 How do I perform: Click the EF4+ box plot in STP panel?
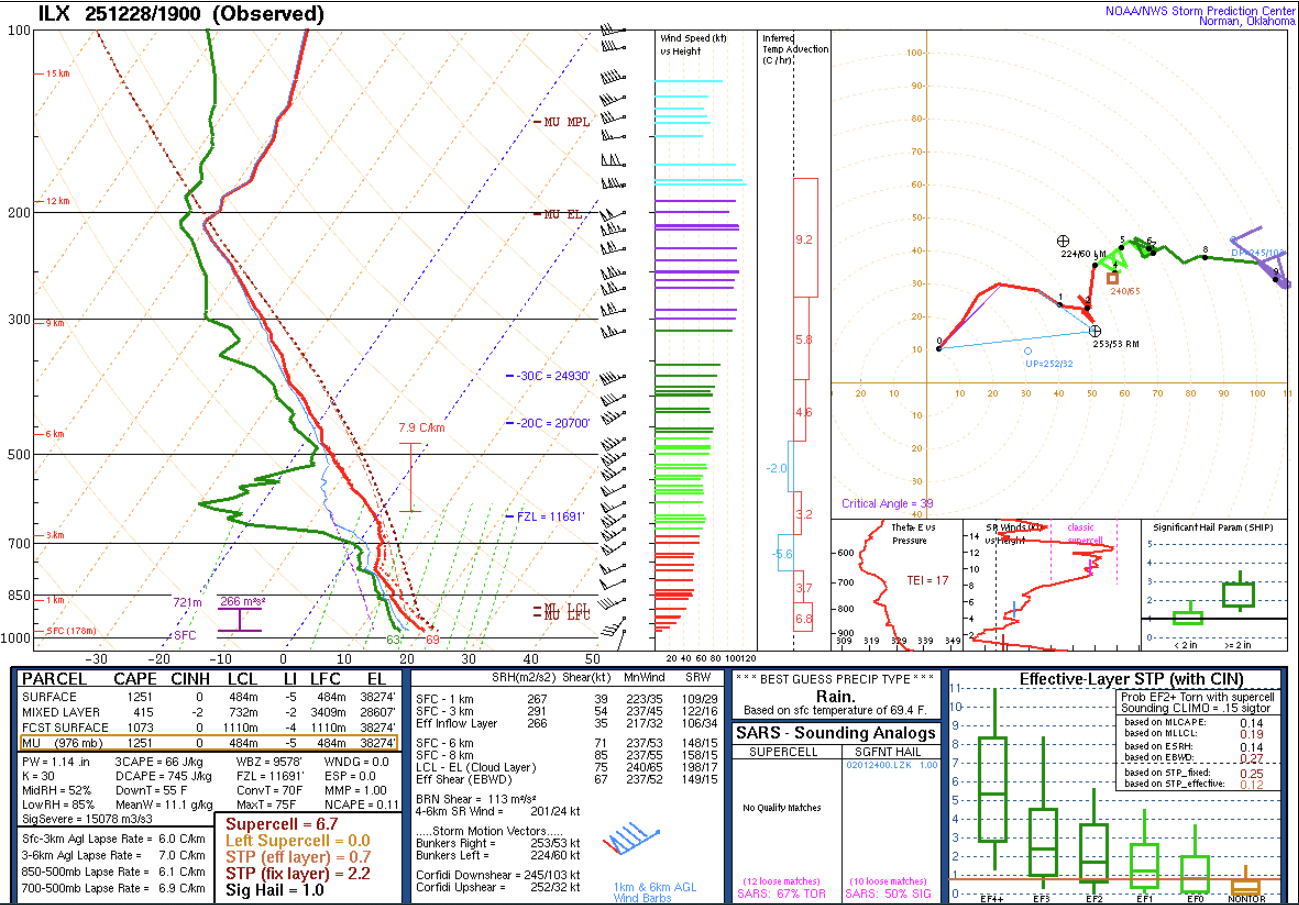(993, 789)
